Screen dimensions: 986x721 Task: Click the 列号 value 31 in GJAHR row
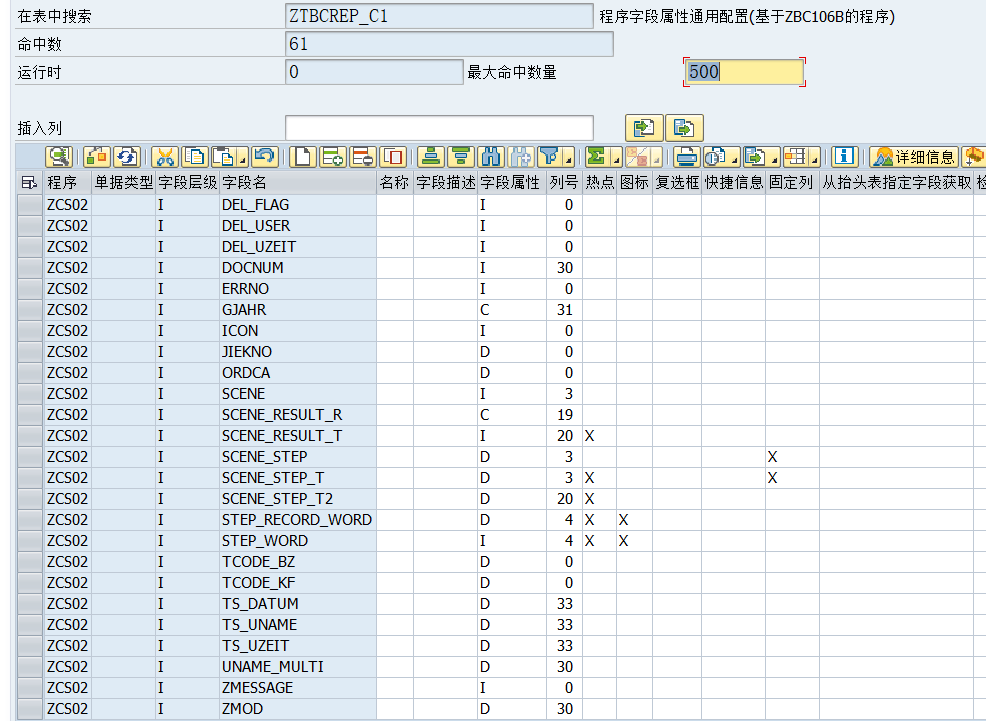(564, 310)
